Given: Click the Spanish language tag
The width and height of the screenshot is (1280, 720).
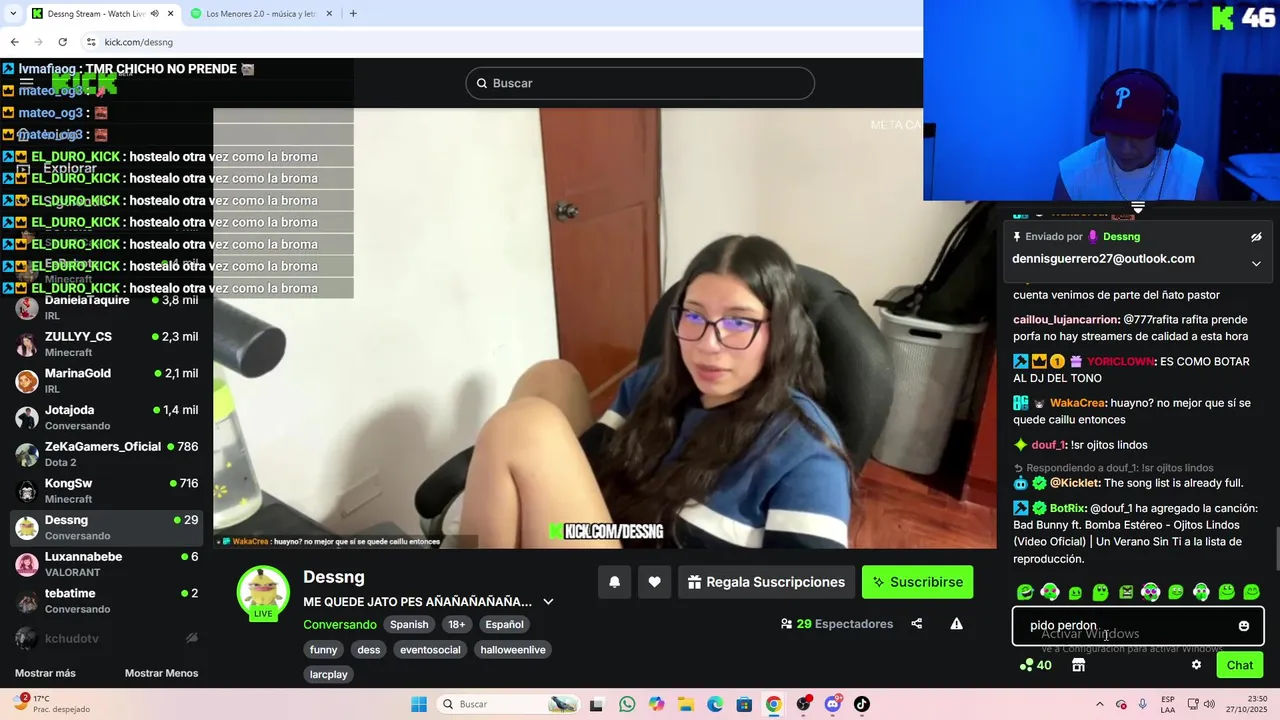Looking at the screenshot, I should (x=409, y=624).
